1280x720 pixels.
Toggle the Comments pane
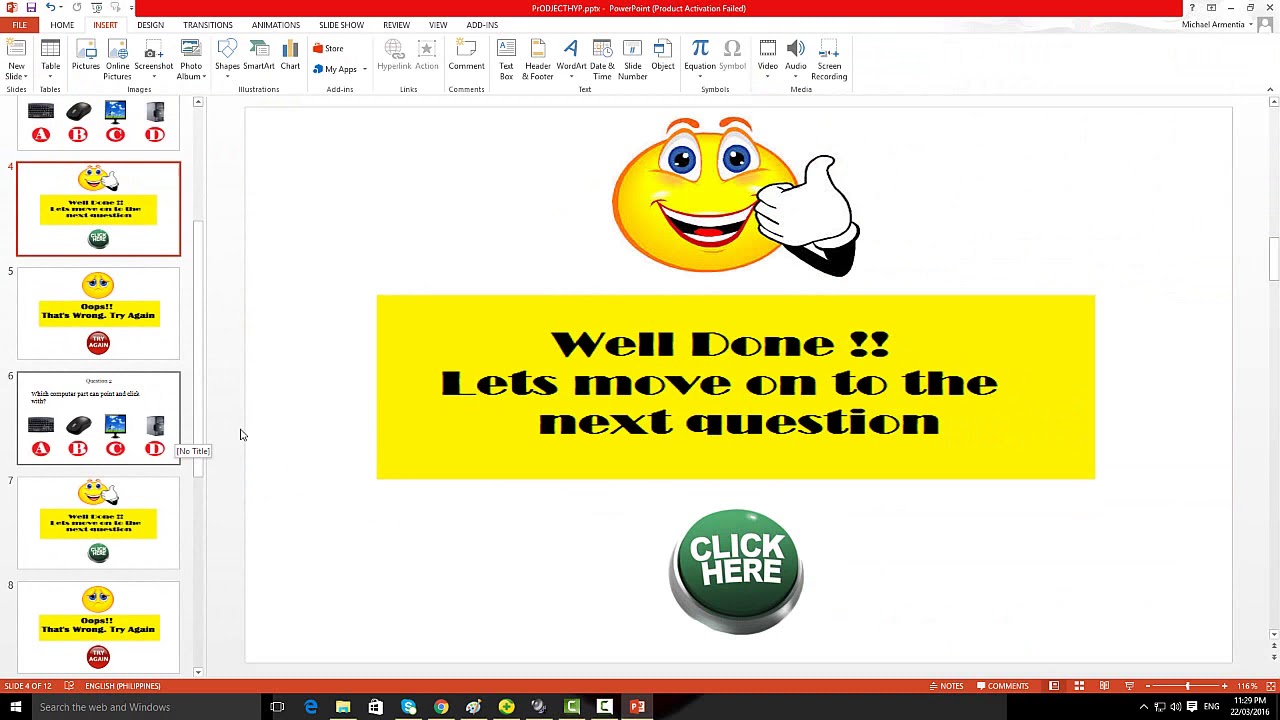click(x=1002, y=686)
